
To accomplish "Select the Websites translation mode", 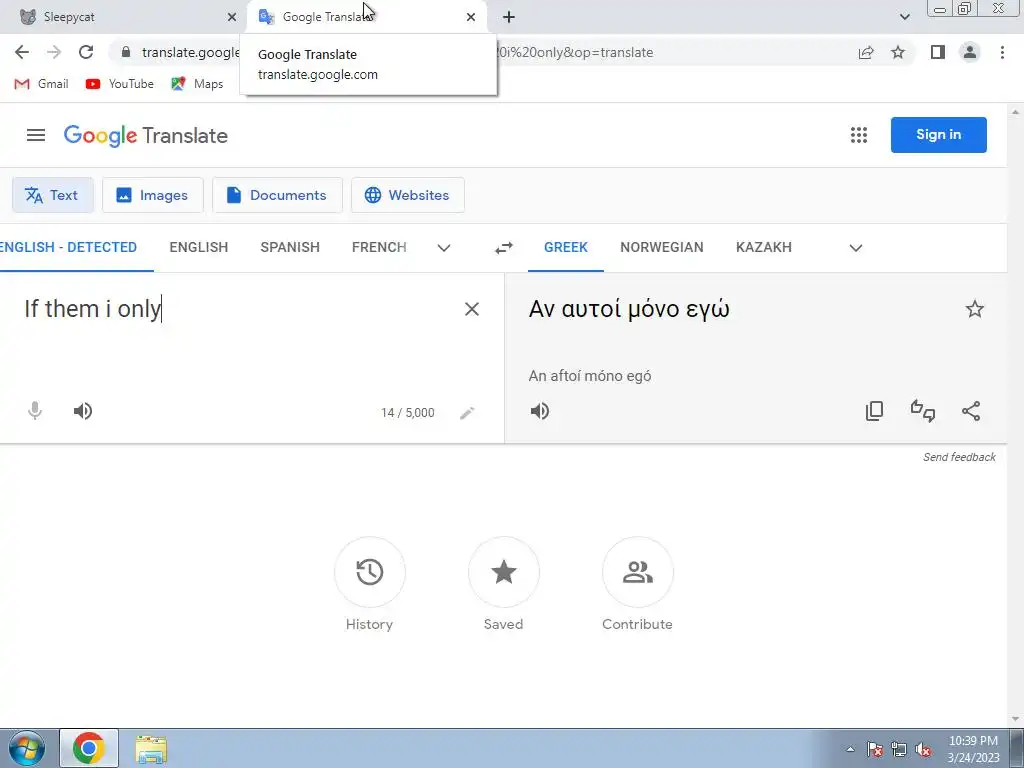I will (x=408, y=195).
